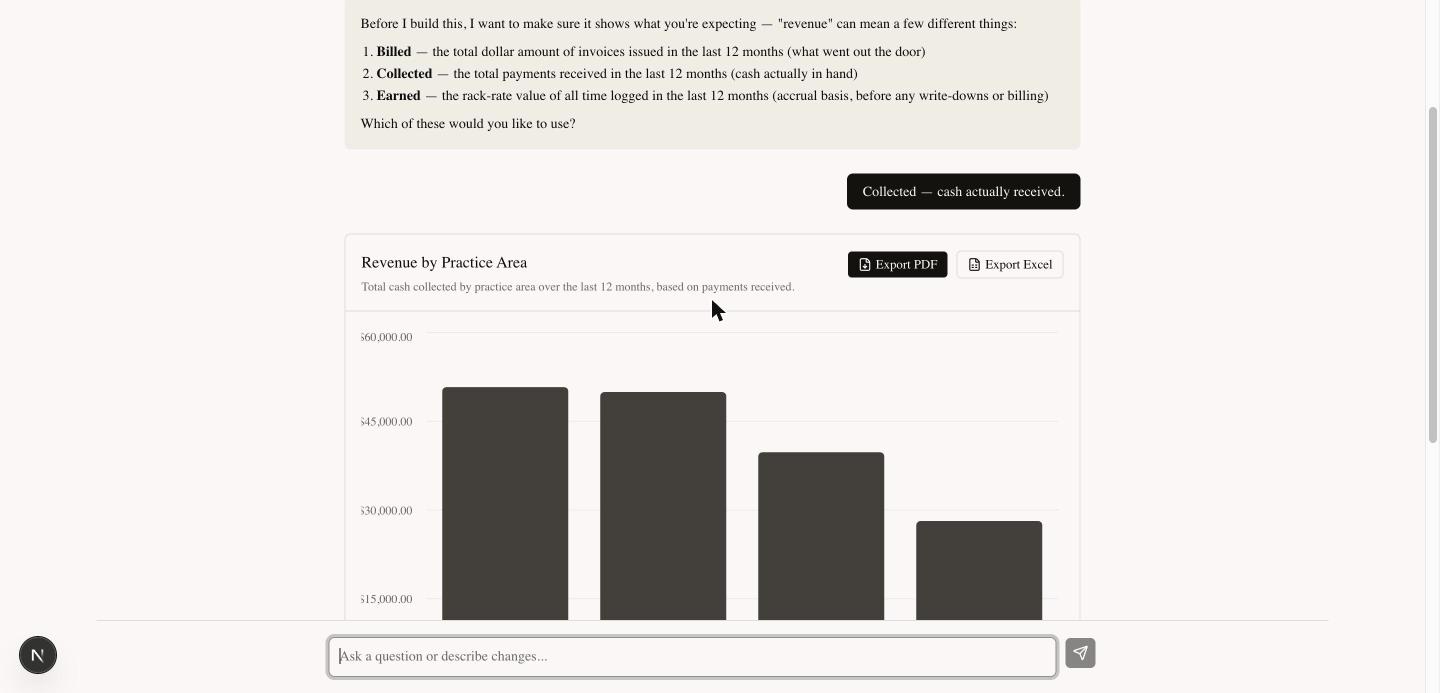The image size is (1440, 693).
Task: Click the bold 'Billed' option text
Action: tap(393, 52)
